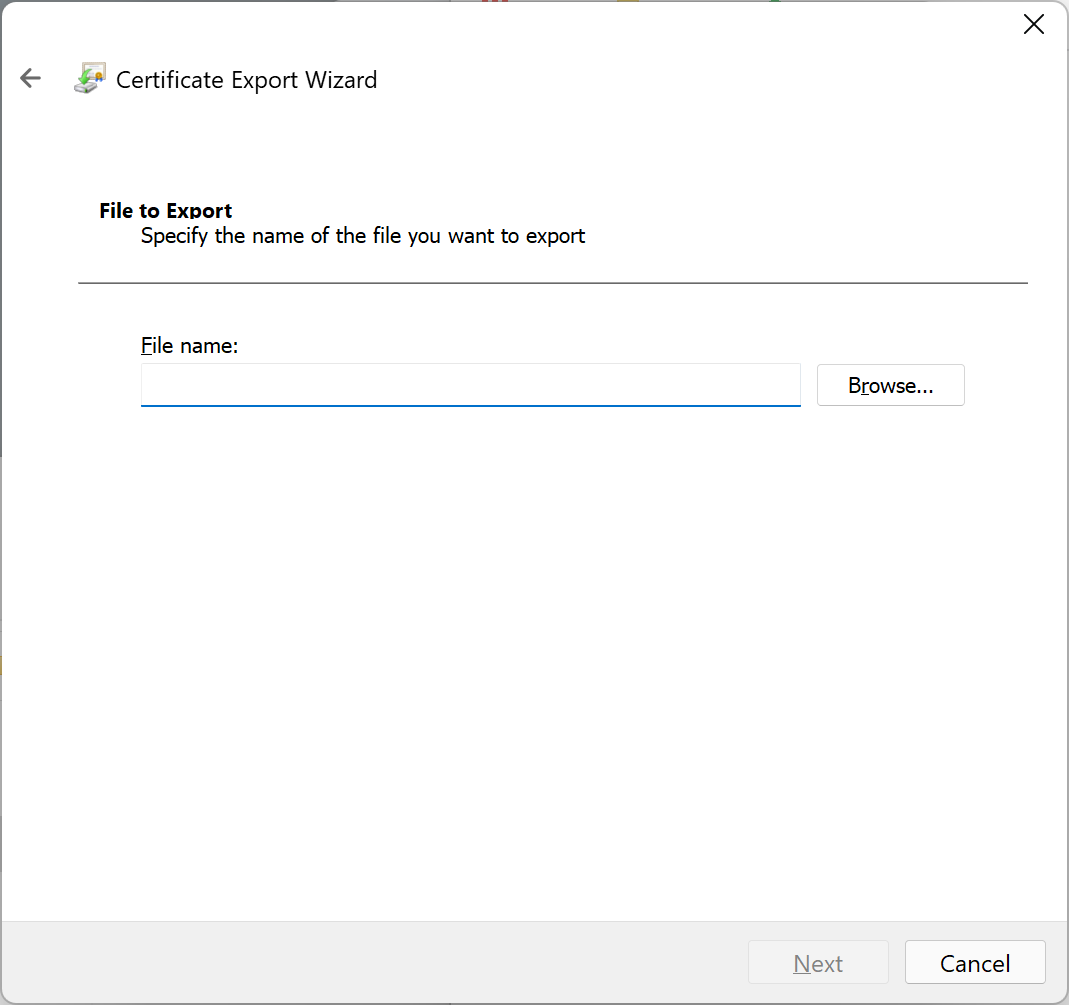1069x1005 pixels.
Task: Open the Browse... file dialog
Action: click(890, 385)
